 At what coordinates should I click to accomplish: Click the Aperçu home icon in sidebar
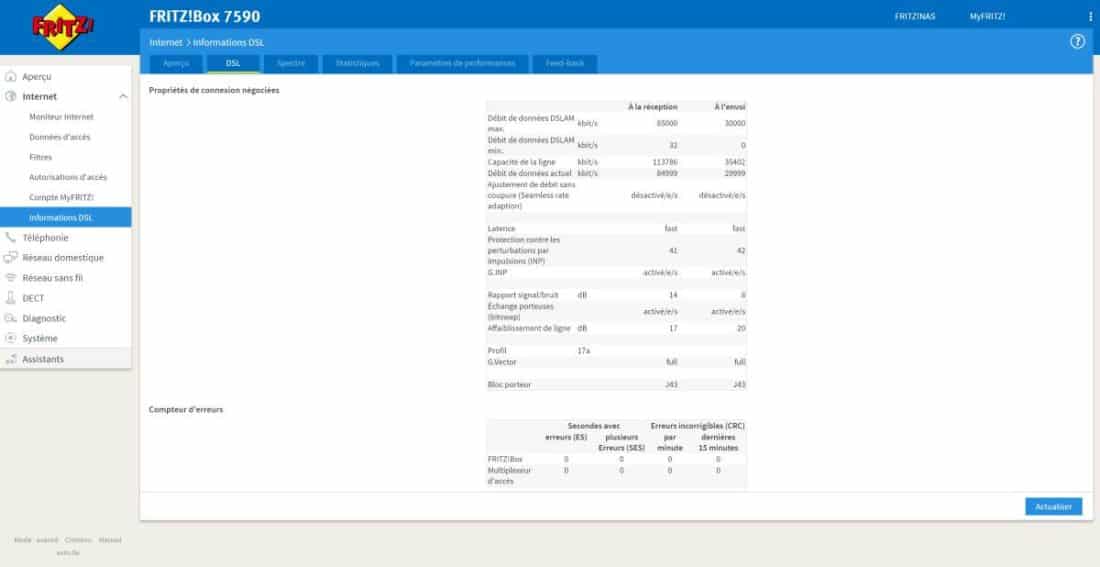[x=11, y=76]
